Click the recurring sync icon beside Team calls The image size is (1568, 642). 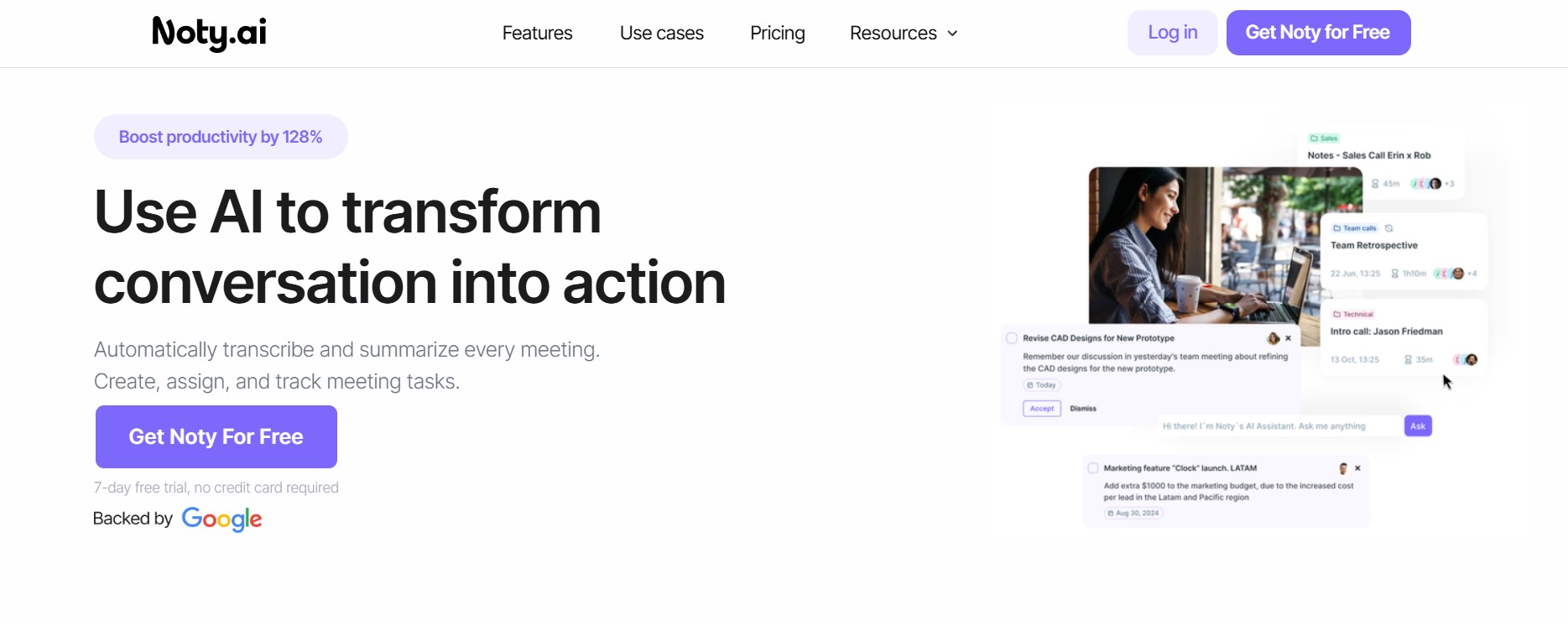[1389, 228]
